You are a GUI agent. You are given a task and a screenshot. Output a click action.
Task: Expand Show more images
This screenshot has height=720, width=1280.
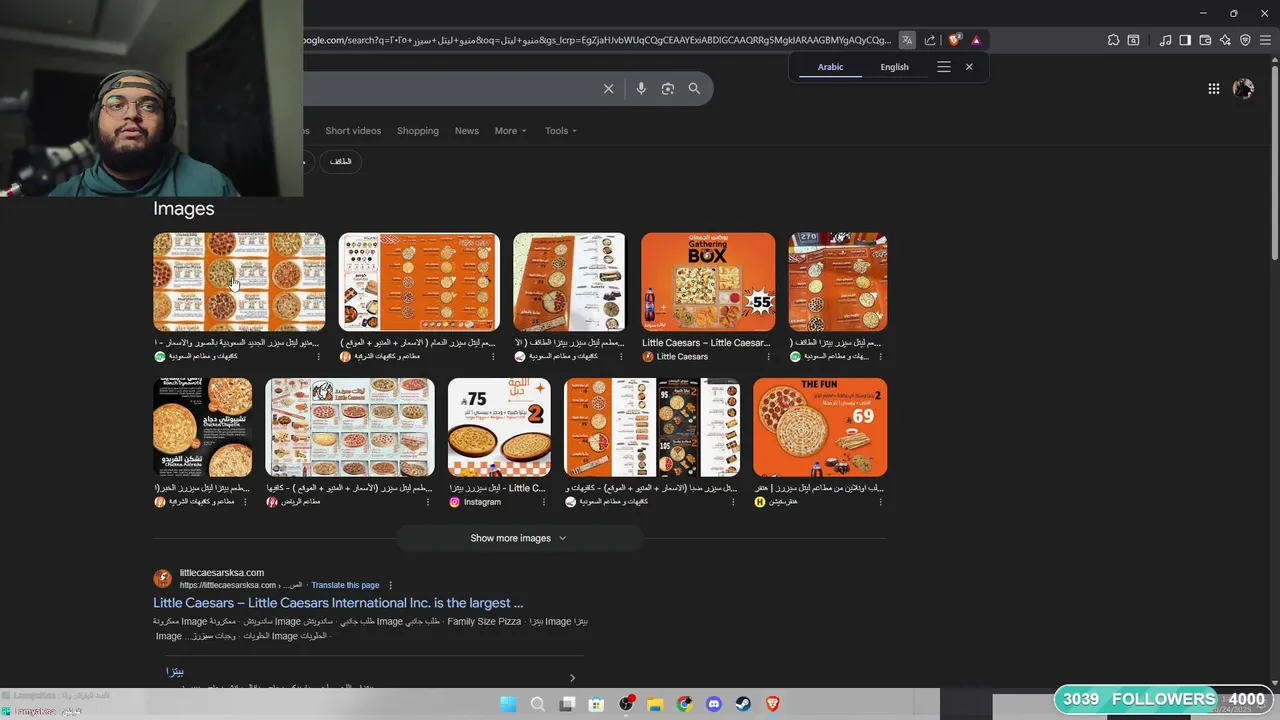[519, 538]
